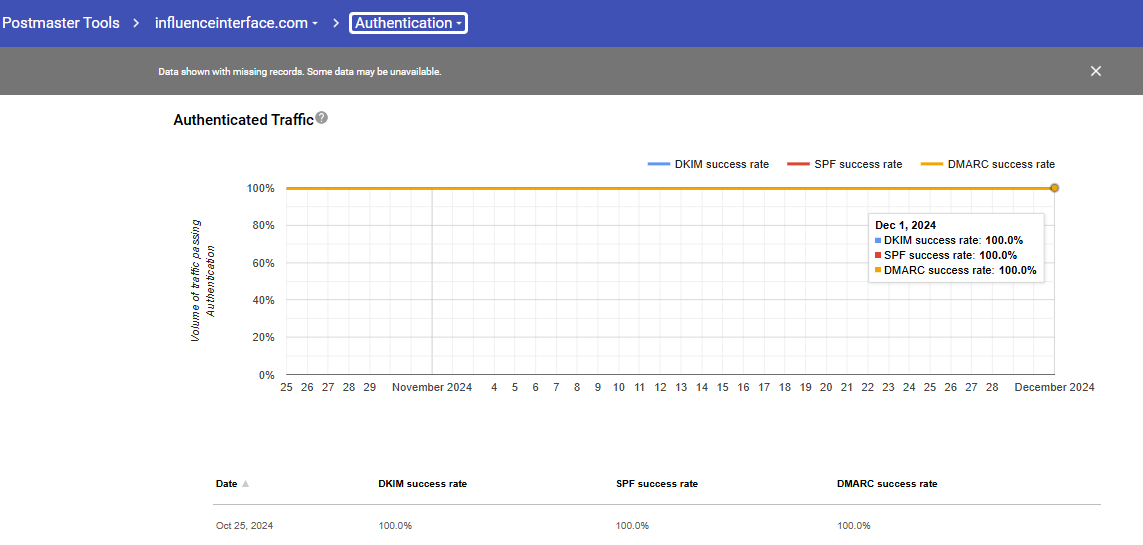Image resolution: width=1143 pixels, height=545 pixels.
Task: Open the influenceinterface.com domain dropdown
Action: (x=236, y=23)
